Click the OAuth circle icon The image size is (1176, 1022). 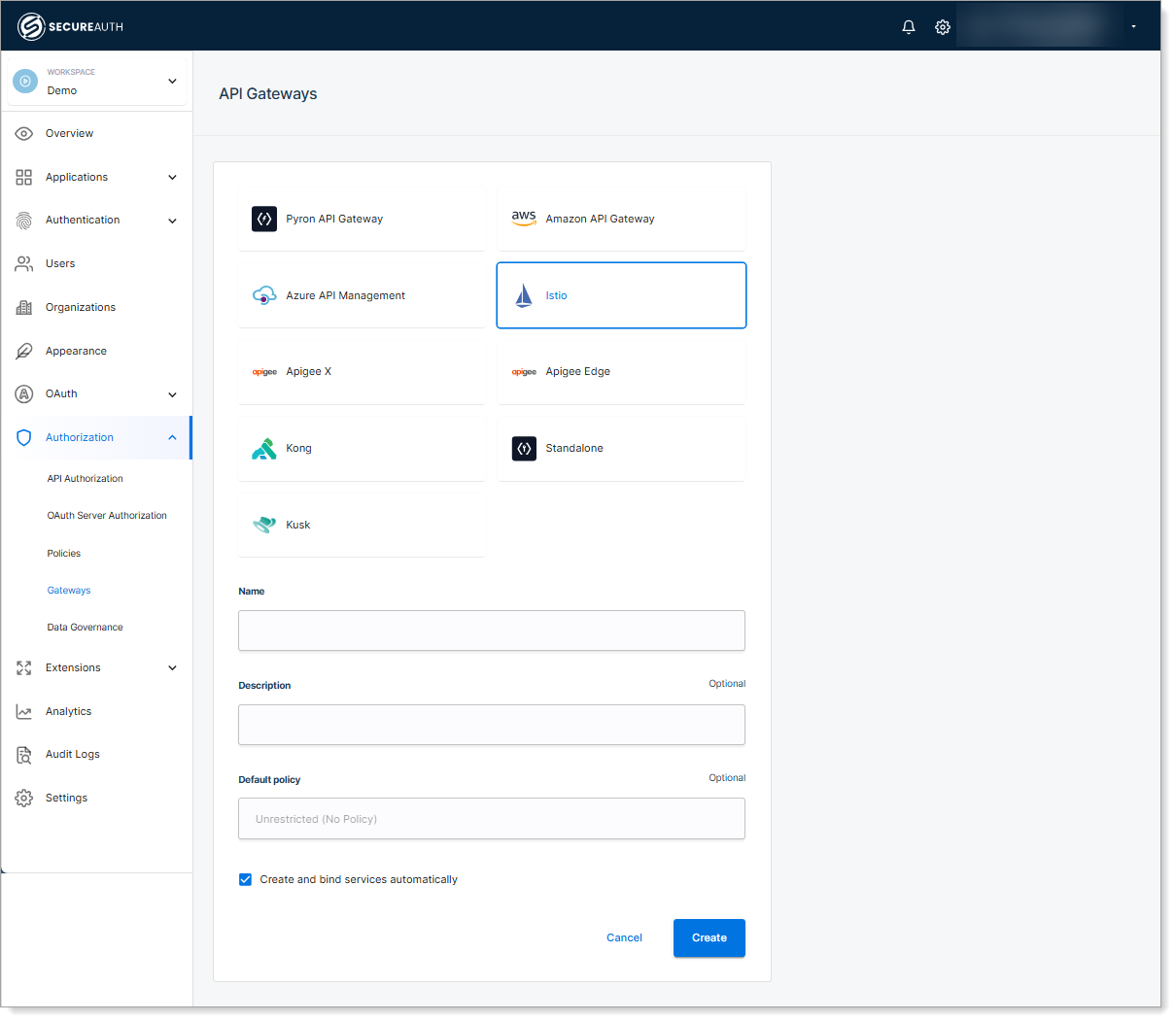pyautogui.click(x=24, y=394)
